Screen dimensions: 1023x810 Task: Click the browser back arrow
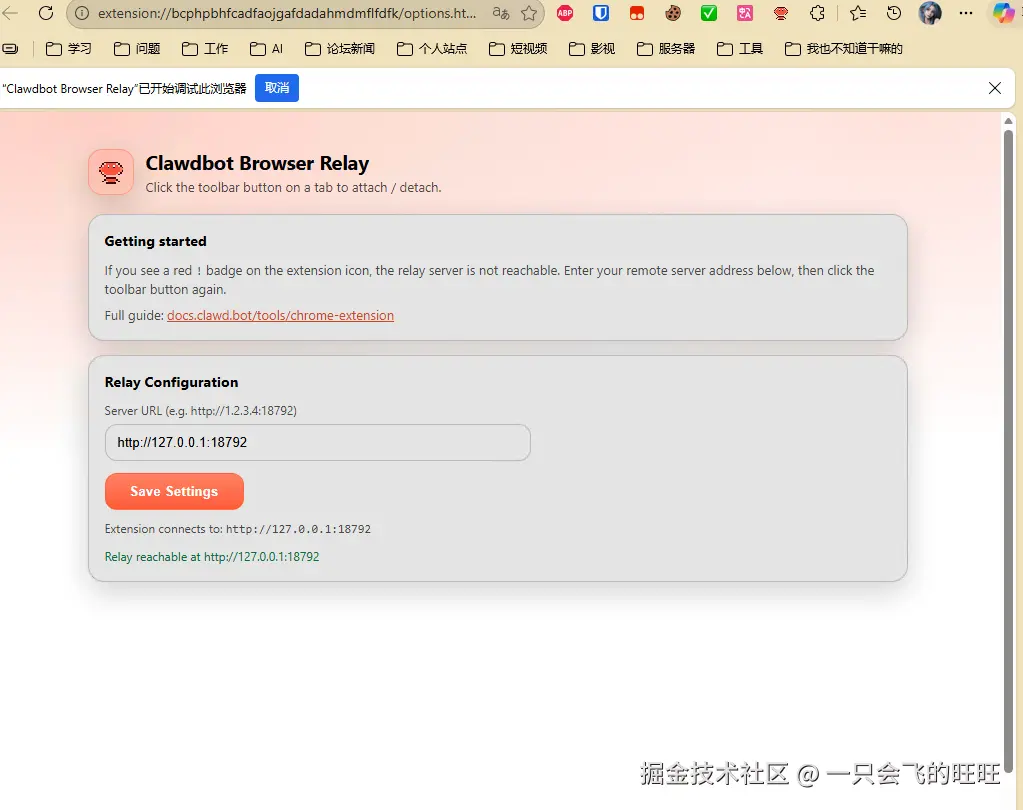coord(10,13)
